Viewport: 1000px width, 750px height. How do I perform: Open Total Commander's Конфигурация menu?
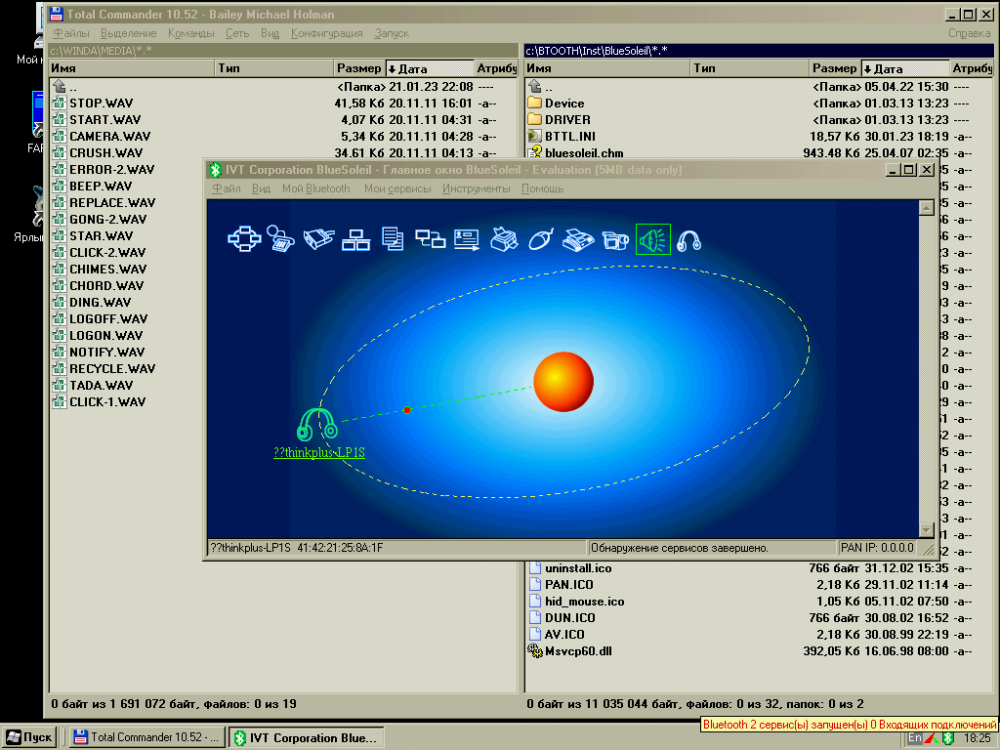coord(326,33)
